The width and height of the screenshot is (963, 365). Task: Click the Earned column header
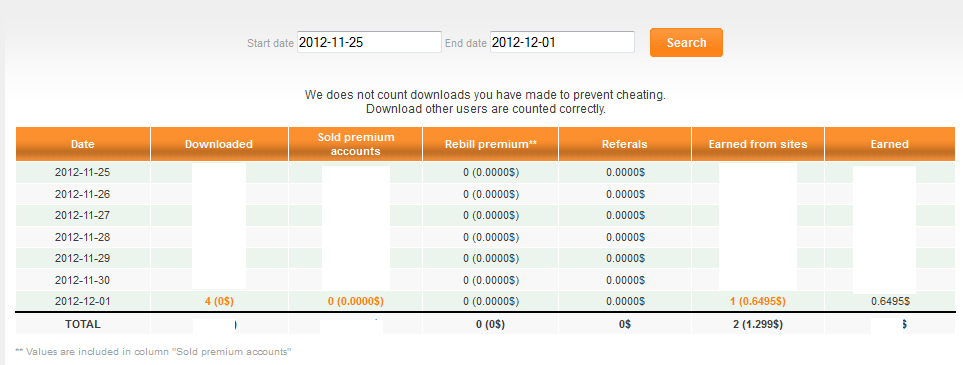(x=889, y=144)
